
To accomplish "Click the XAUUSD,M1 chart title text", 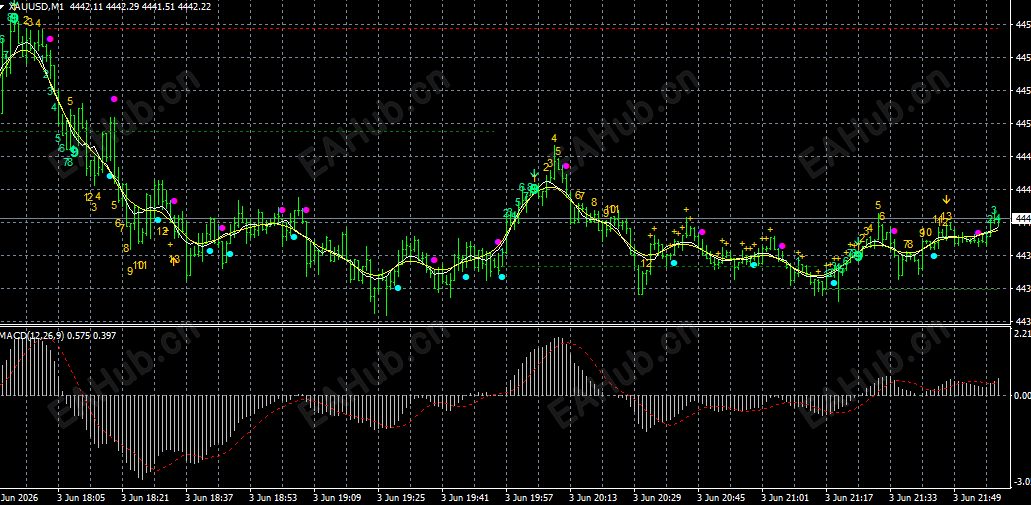I will [x=37, y=6].
